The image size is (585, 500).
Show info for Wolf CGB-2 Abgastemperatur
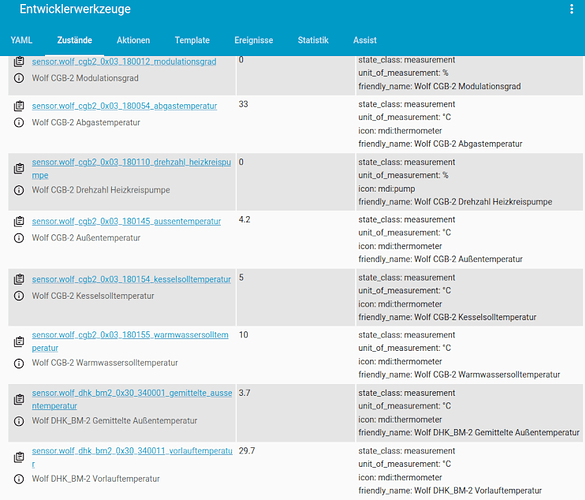(19, 122)
